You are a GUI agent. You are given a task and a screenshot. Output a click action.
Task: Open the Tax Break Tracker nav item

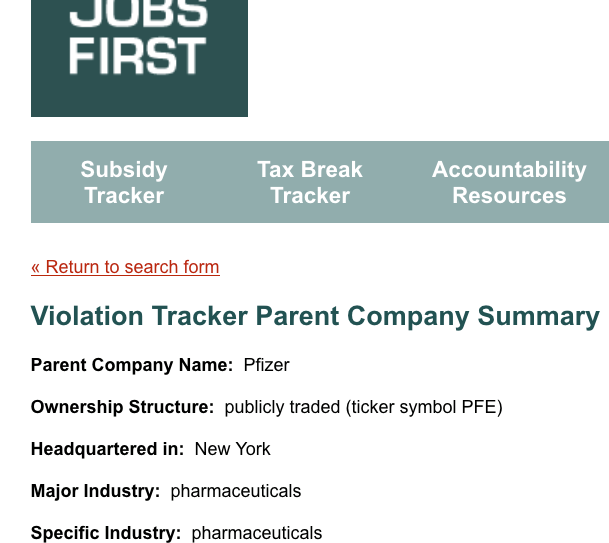(310, 182)
